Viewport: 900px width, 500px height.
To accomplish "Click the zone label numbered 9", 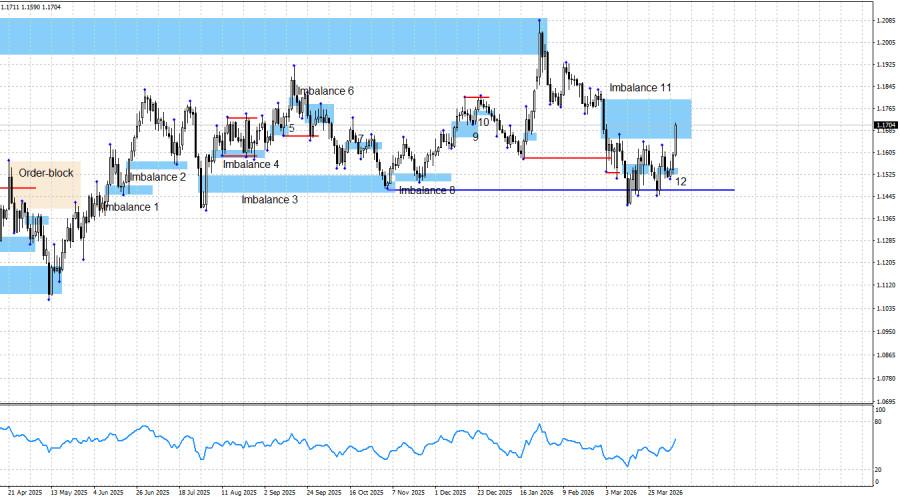I will (475, 137).
